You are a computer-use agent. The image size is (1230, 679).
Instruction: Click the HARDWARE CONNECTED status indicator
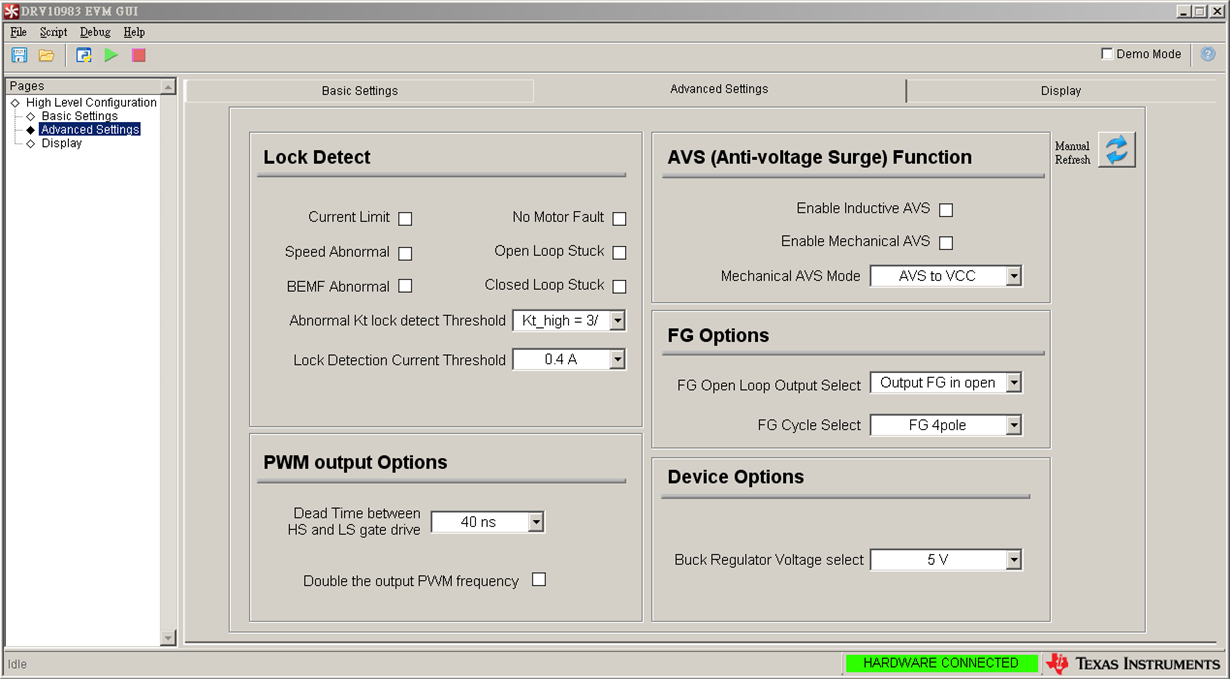coord(941,663)
